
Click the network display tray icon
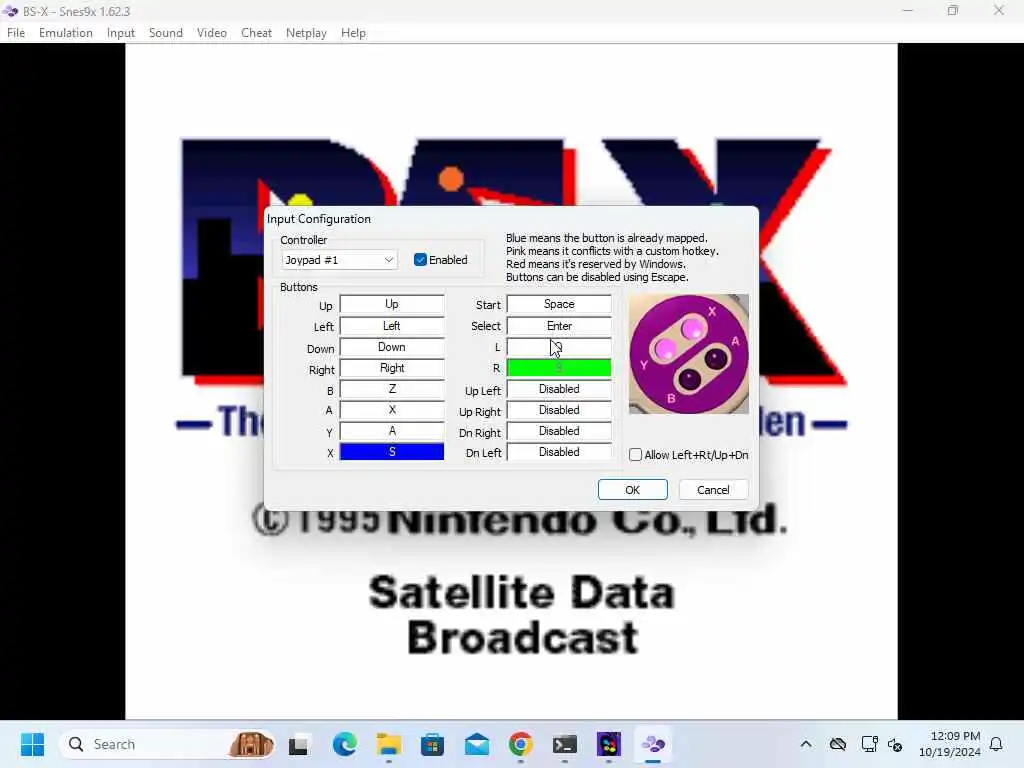(x=869, y=744)
